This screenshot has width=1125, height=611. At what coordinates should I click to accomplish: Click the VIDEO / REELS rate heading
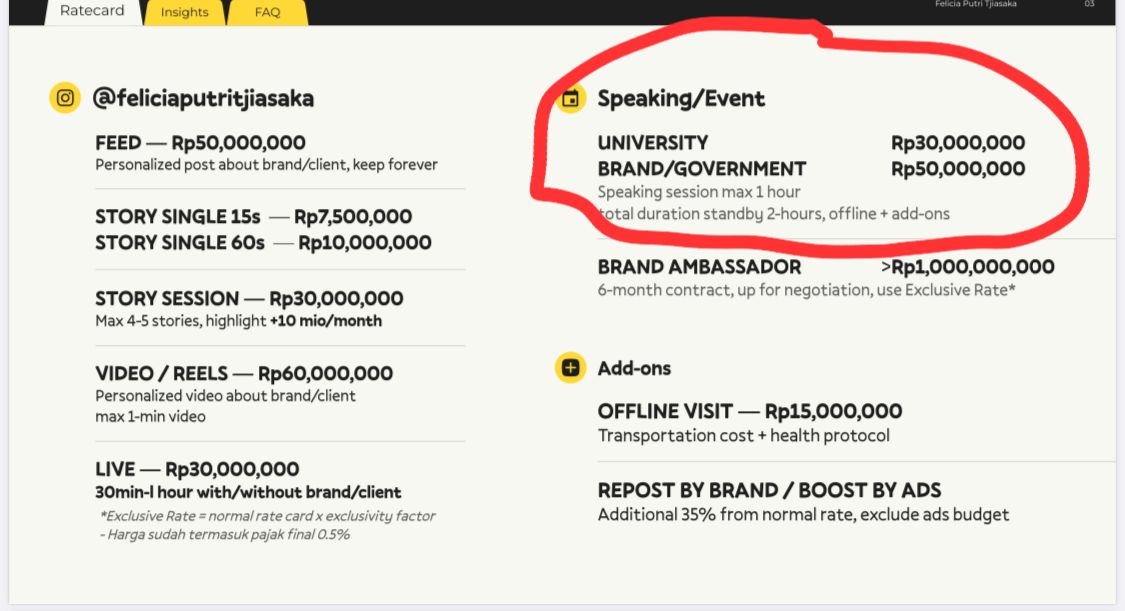coord(244,373)
